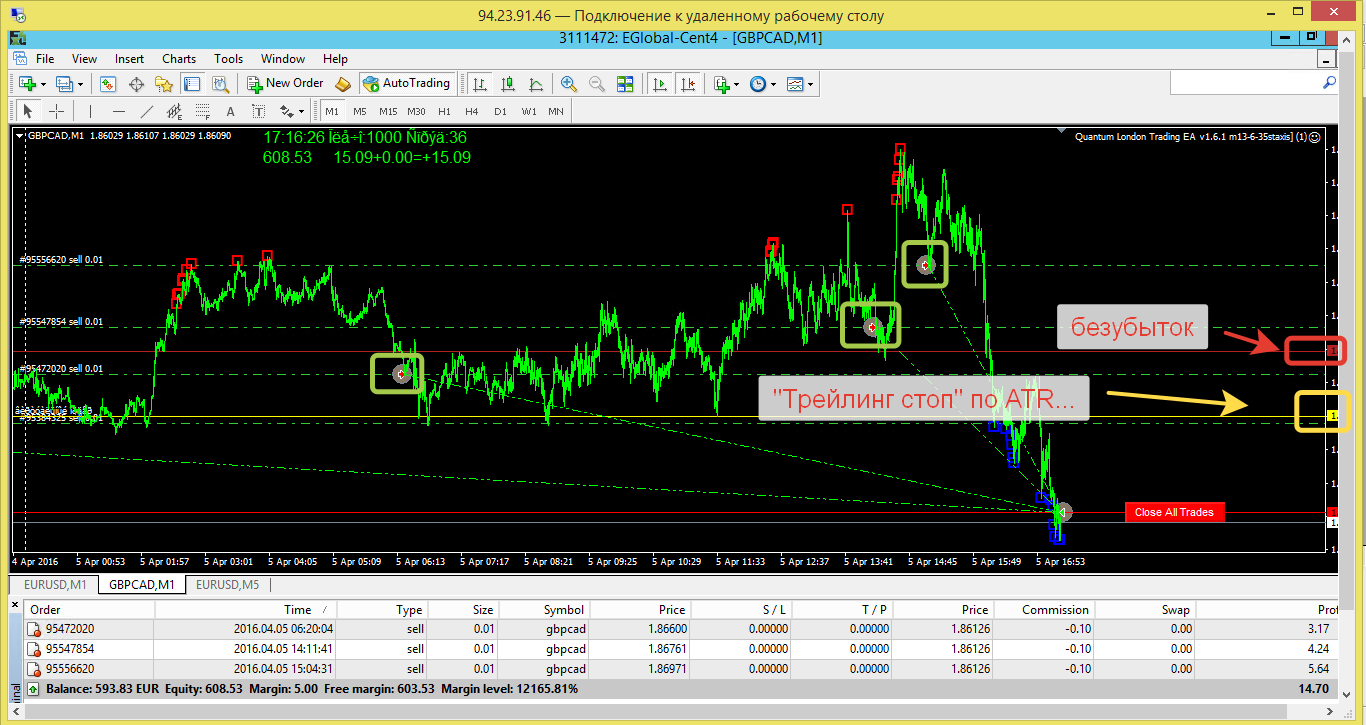The image size is (1366, 725).
Task: Open the Strategy Tester magnifier icon
Action: pos(220,84)
